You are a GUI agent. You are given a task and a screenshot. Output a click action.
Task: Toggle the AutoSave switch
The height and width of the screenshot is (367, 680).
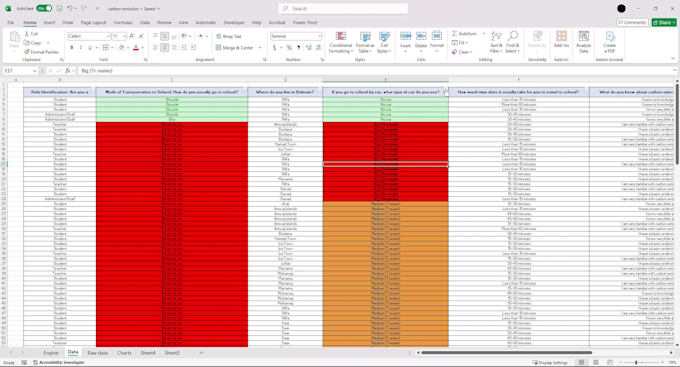[44, 8]
